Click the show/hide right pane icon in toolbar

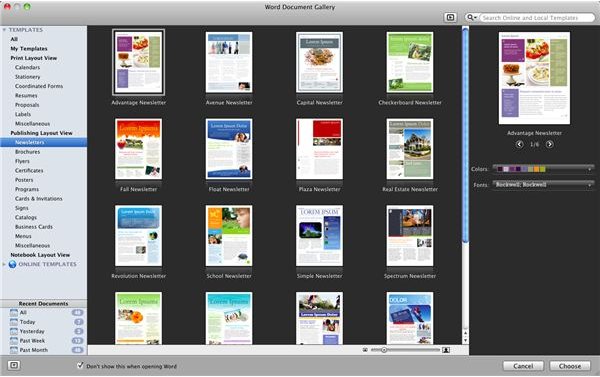pos(450,18)
